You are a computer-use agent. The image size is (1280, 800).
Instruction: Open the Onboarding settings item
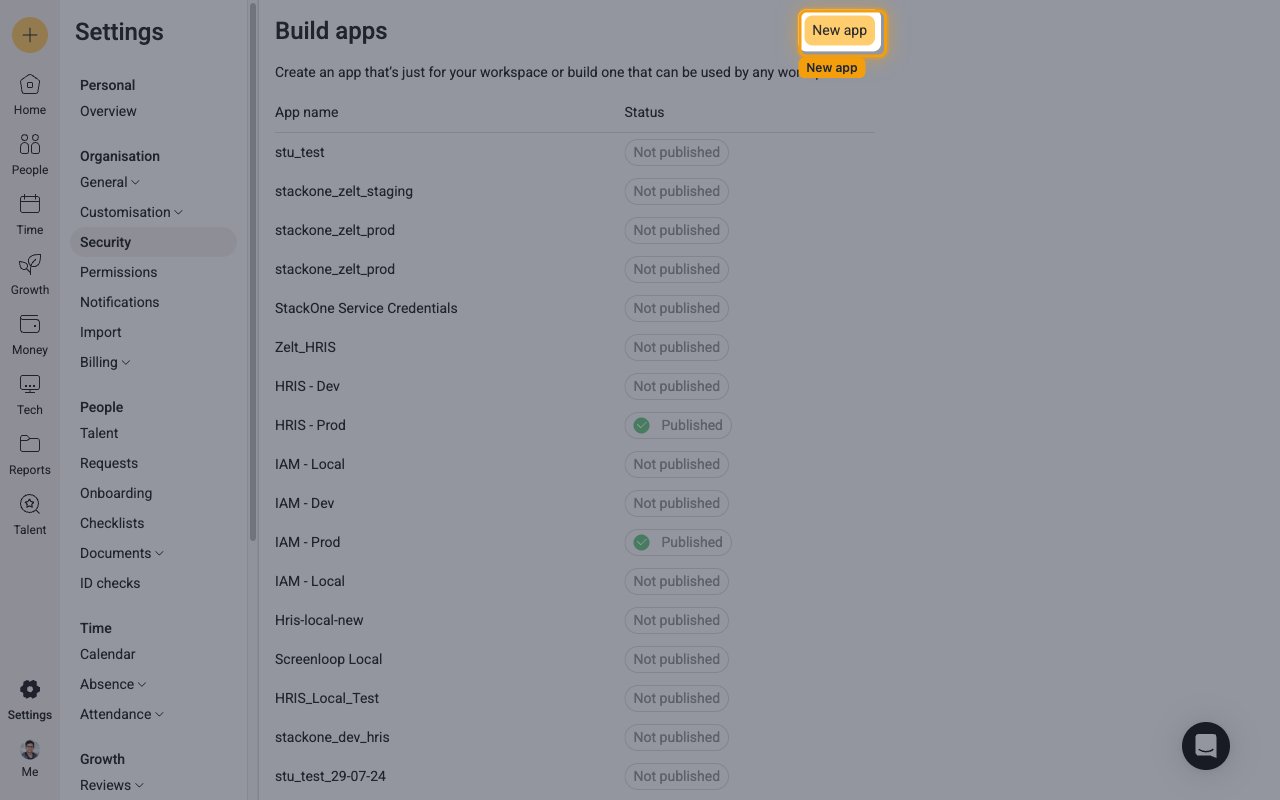[x=116, y=493]
